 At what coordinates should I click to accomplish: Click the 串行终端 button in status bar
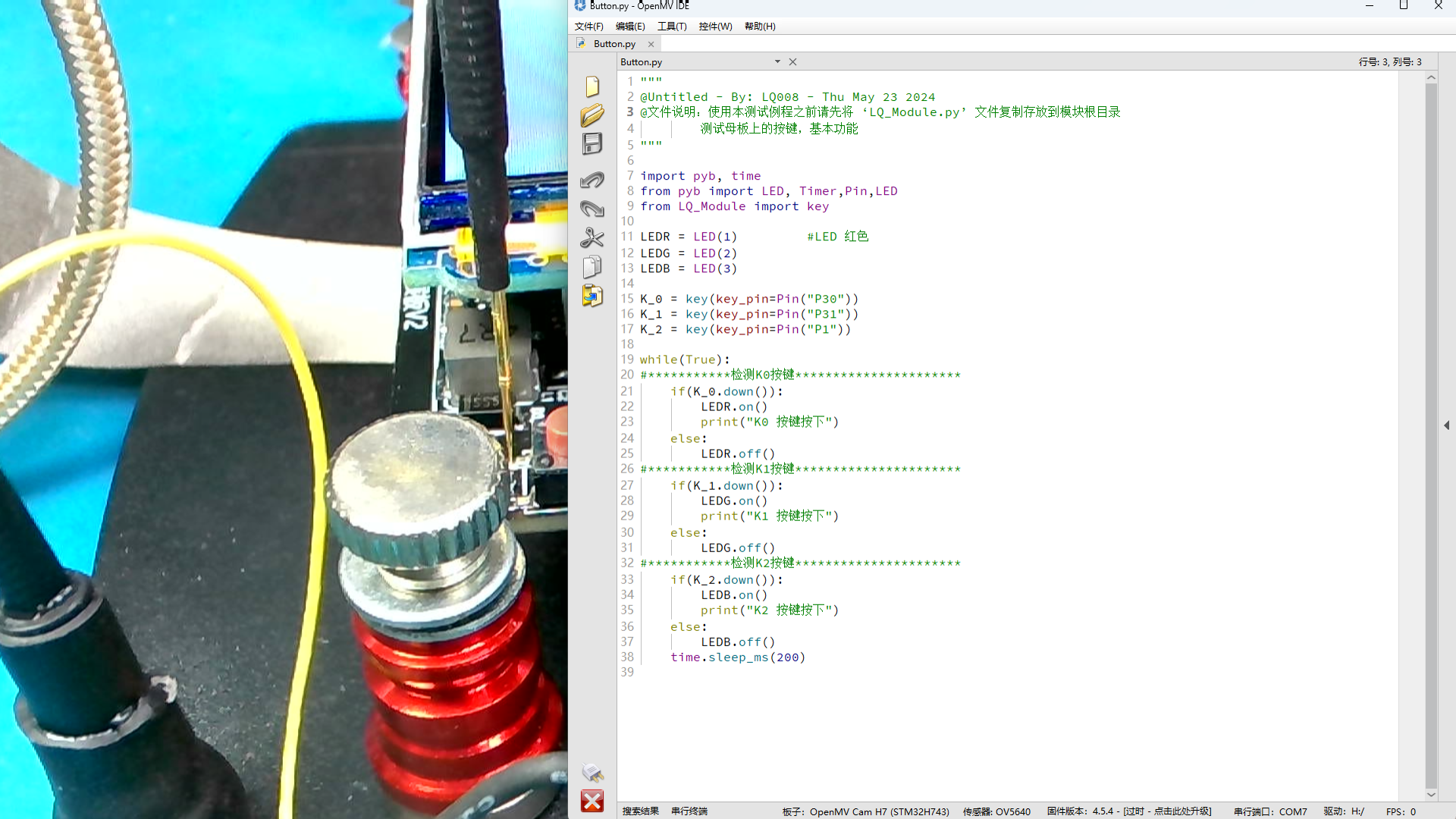(x=689, y=811)
